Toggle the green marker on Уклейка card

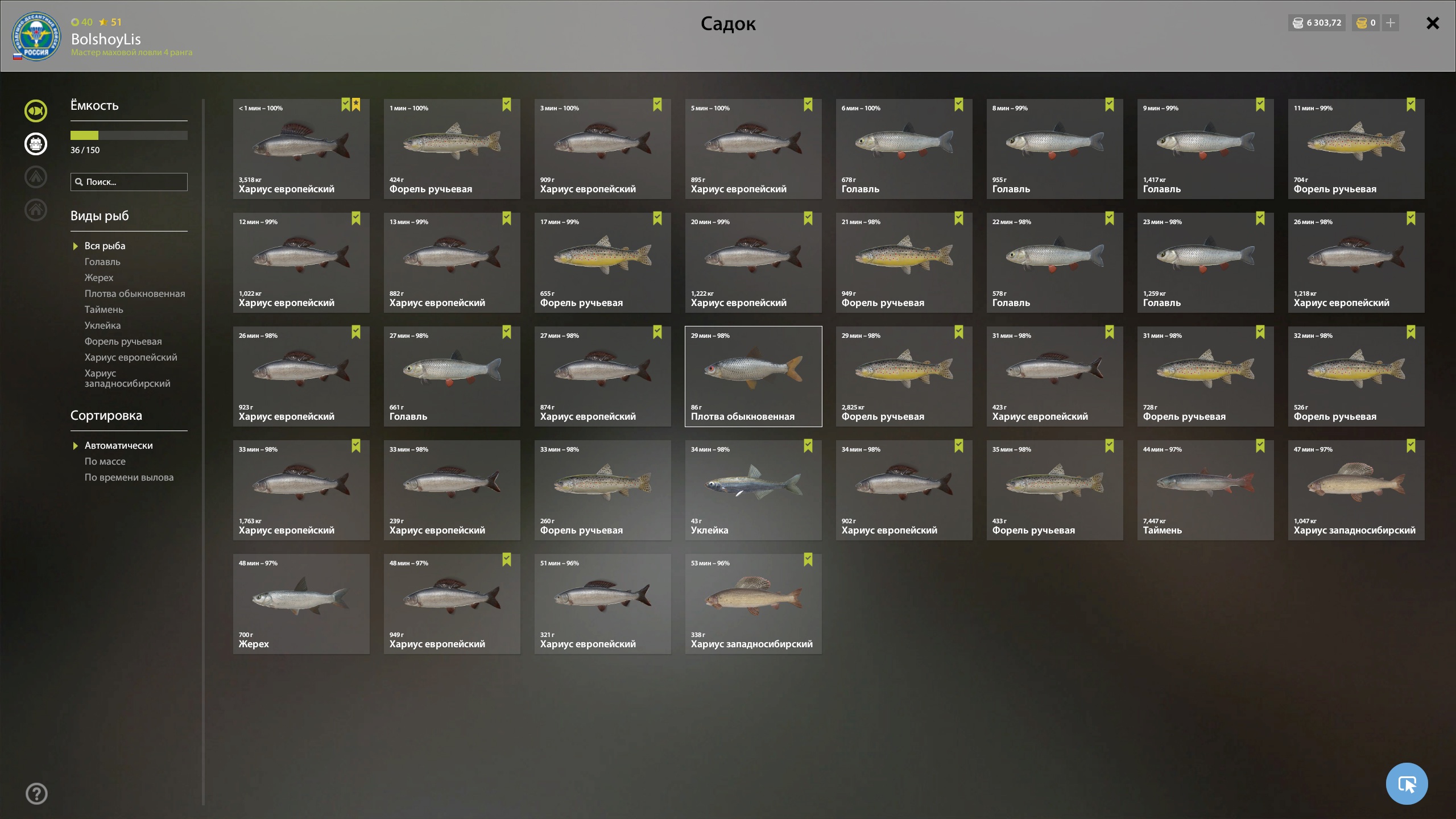[808, 446]
